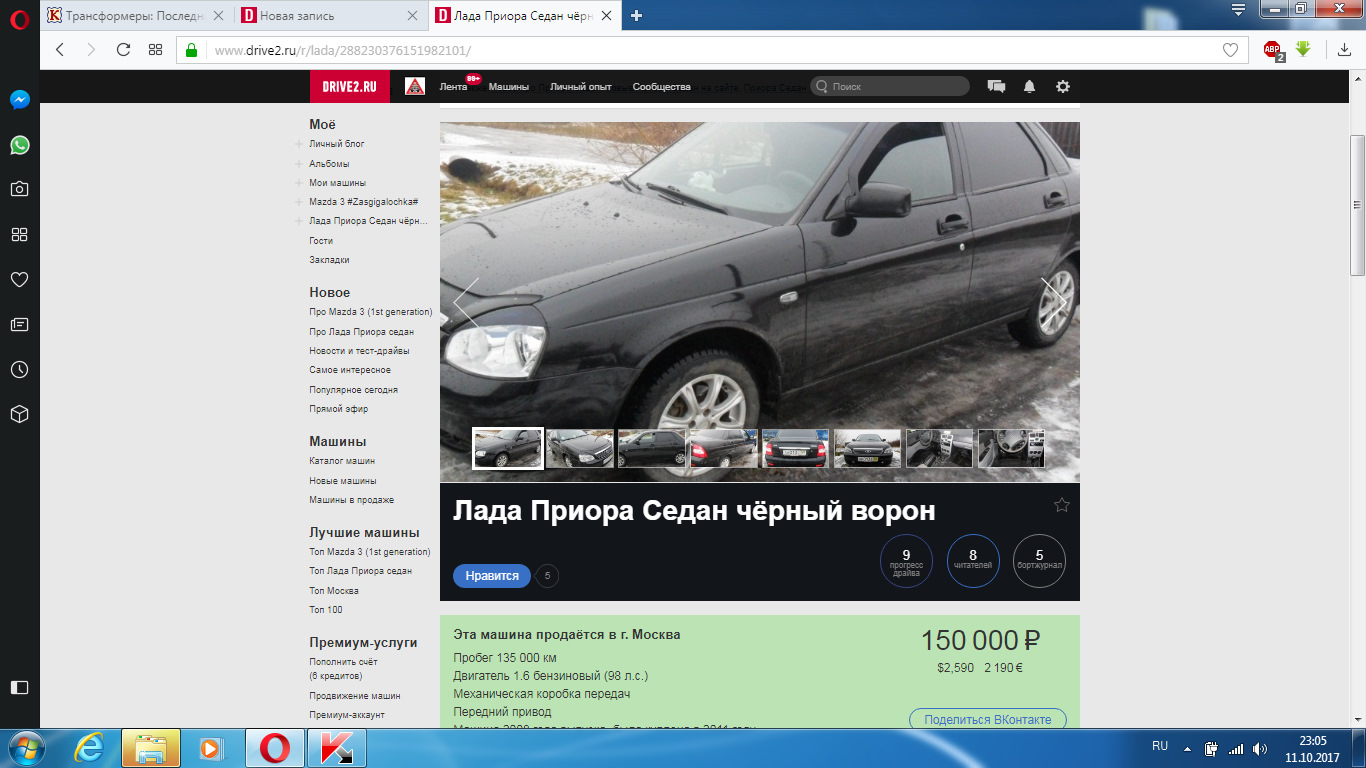Click the page vertical scrollbar

(x=1357, y=206)
